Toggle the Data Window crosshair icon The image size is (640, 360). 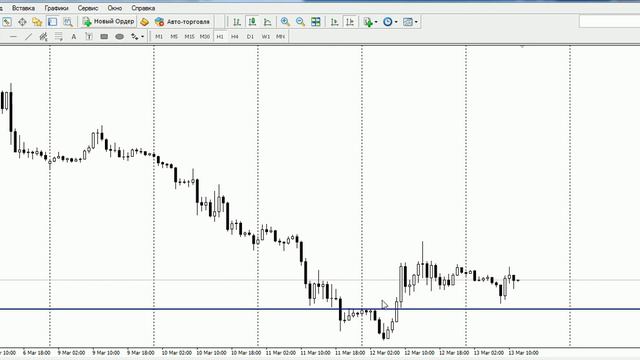click(x=22, y=22)
